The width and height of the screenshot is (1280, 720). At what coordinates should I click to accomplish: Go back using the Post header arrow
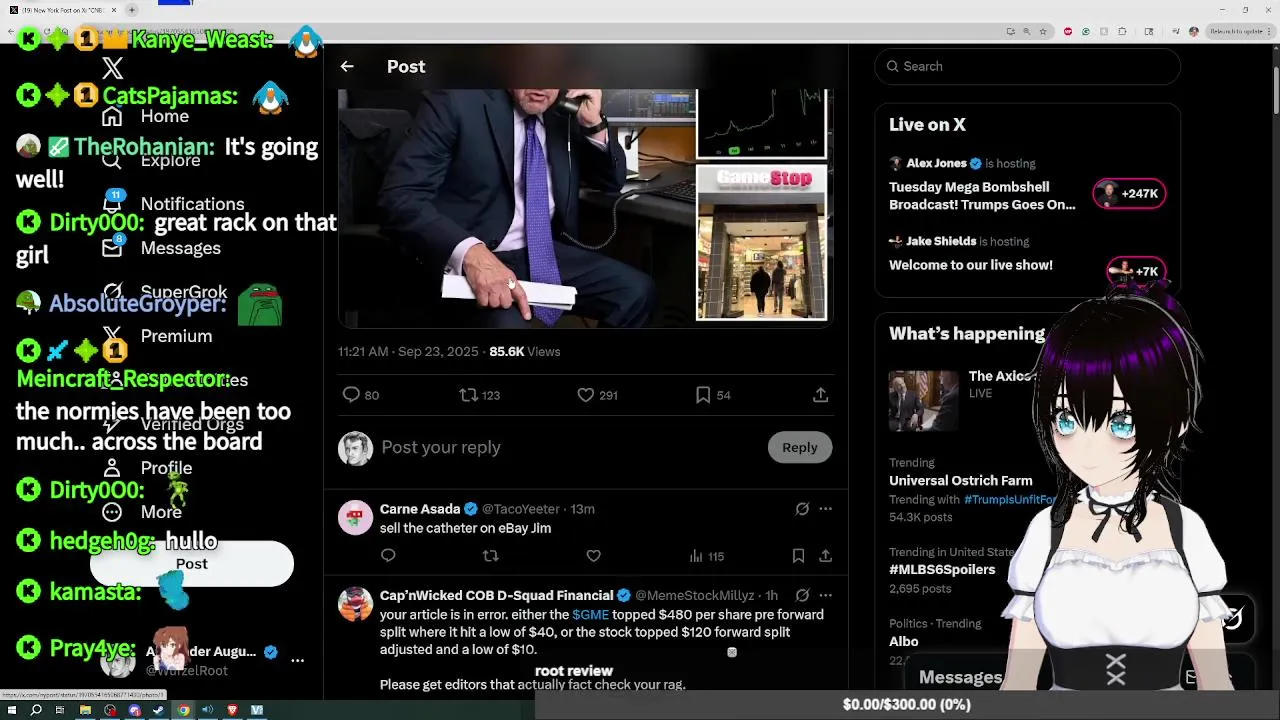[347, 67]
